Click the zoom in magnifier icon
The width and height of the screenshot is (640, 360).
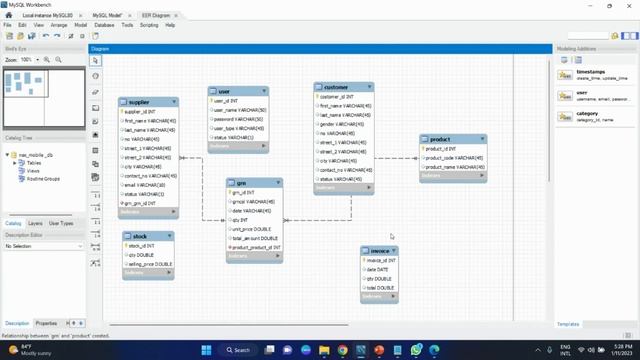tap(47, 60)
